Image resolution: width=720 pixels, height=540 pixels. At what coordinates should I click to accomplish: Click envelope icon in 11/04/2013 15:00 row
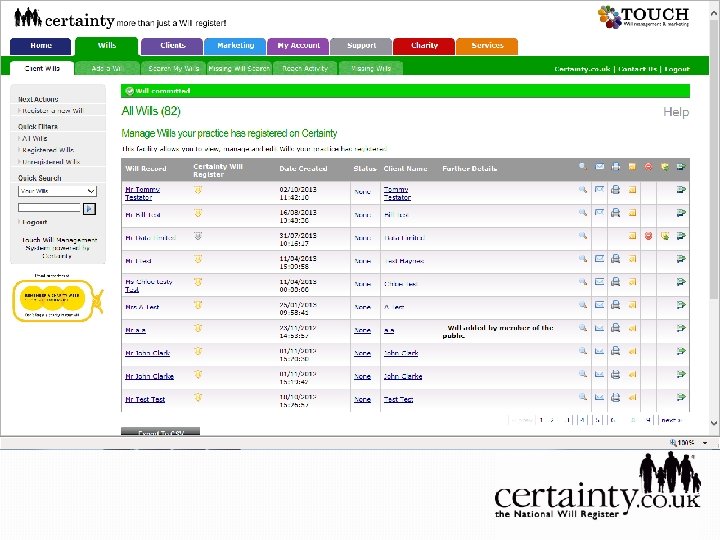click(599, 259)
